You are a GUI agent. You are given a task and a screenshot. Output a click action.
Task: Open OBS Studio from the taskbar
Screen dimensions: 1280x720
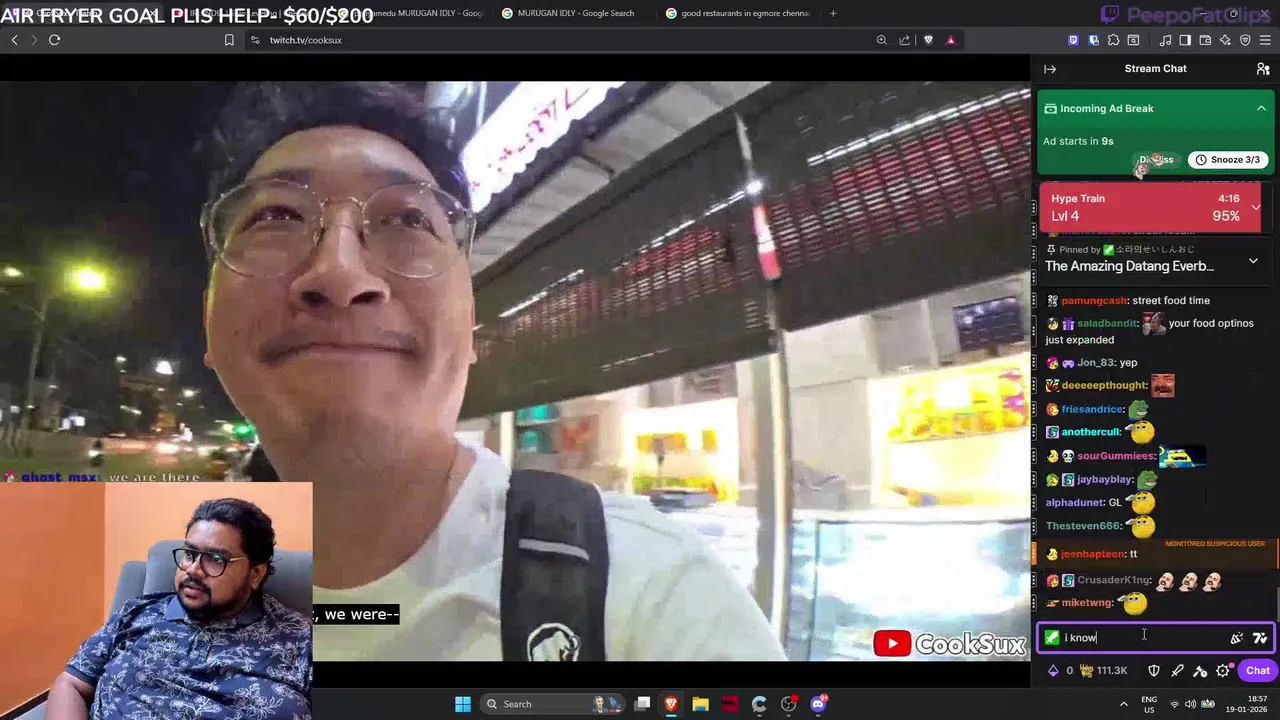point(789,704)
